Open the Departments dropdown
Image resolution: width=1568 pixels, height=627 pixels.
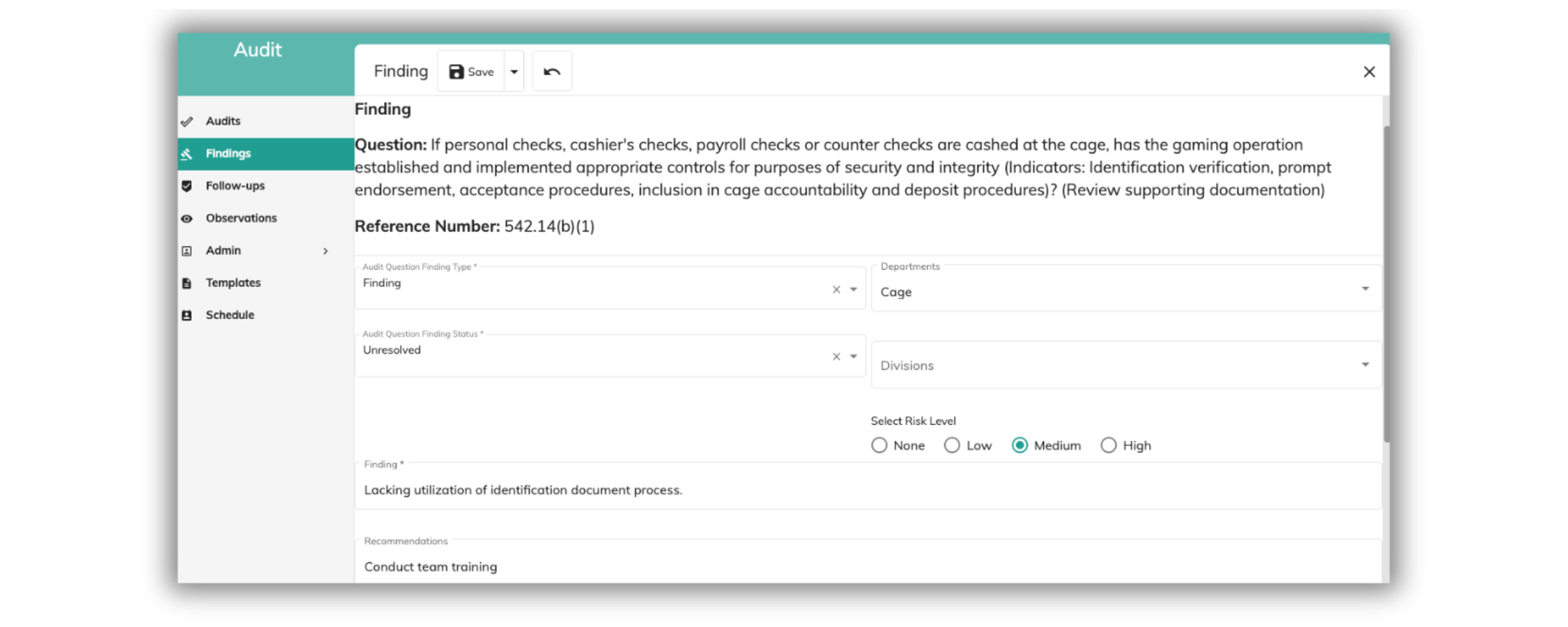tap(1365, 288)
